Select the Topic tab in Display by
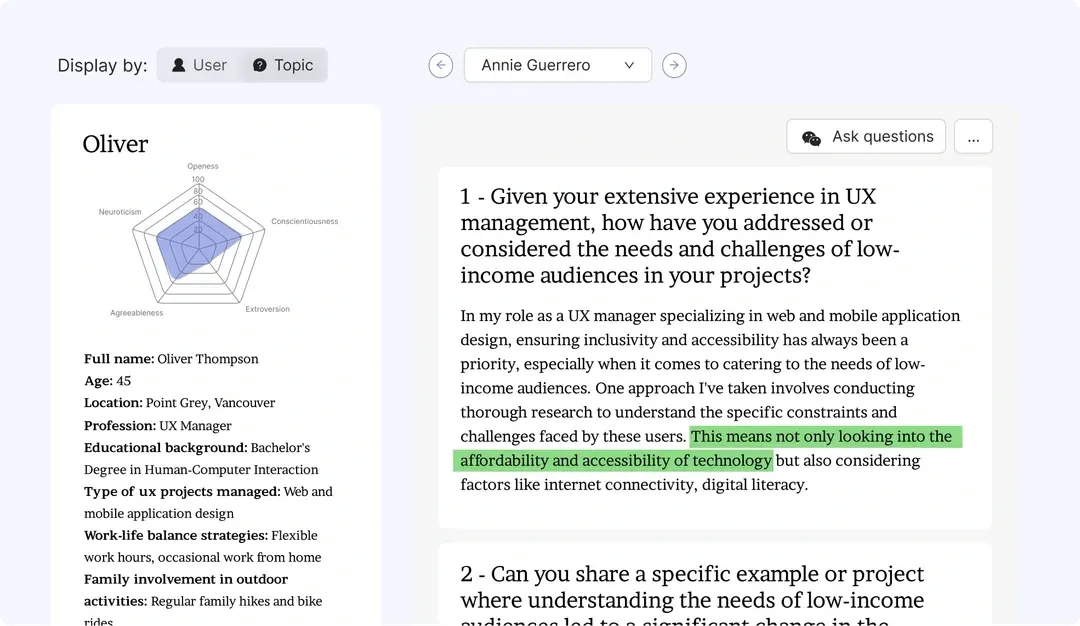Screen dimensions: 1080x626 [x=284, y=65]
